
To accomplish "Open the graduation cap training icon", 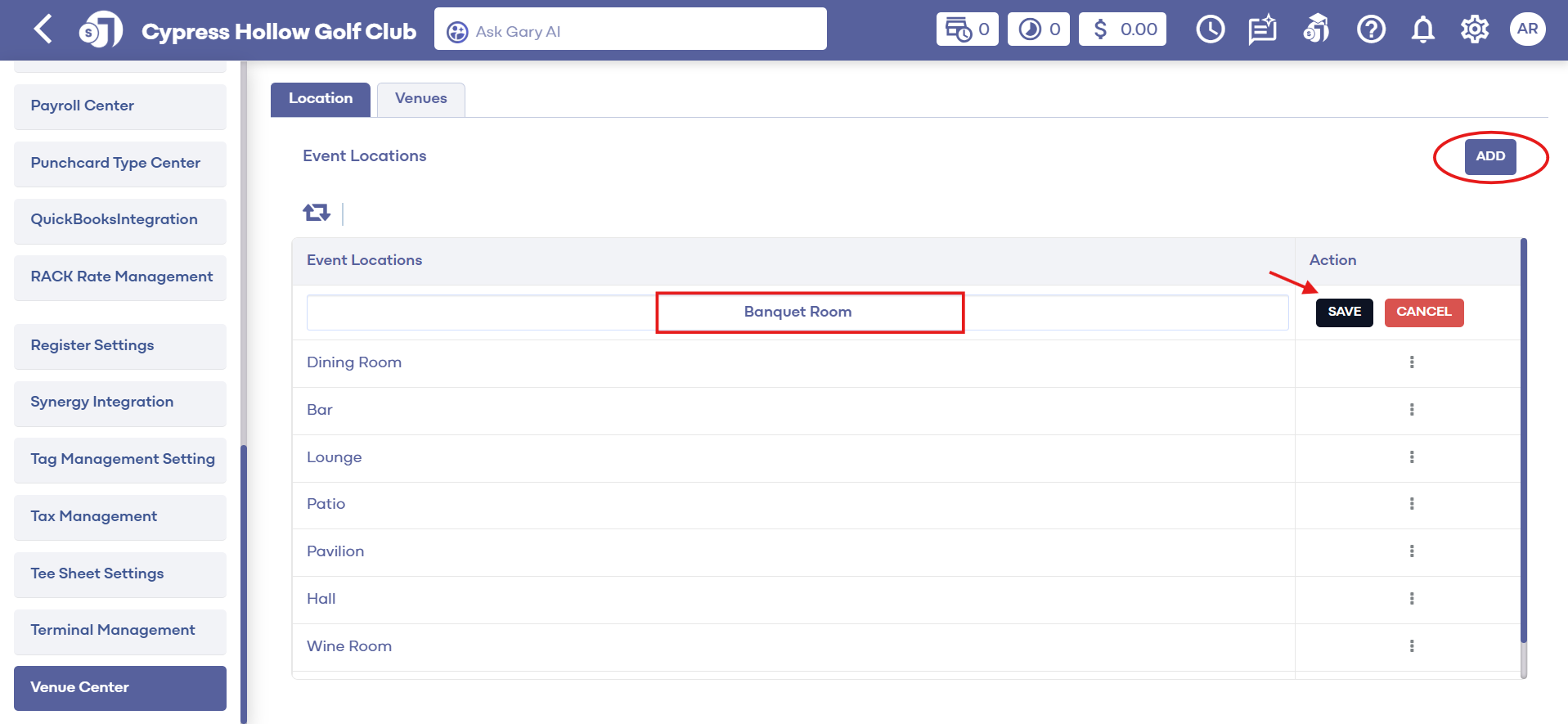I will pos(1316,29).
